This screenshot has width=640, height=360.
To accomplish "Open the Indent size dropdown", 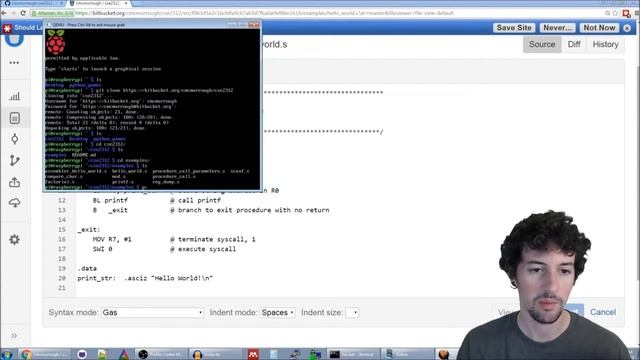I will tap(352, 313).
